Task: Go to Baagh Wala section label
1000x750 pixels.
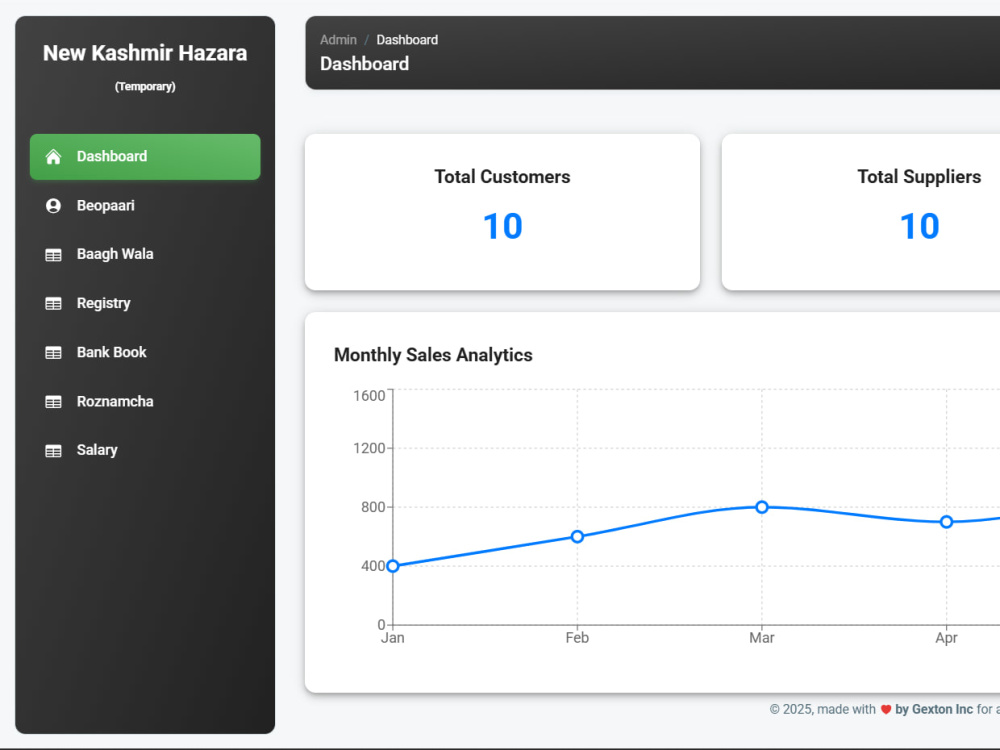Action: point(115,254)
